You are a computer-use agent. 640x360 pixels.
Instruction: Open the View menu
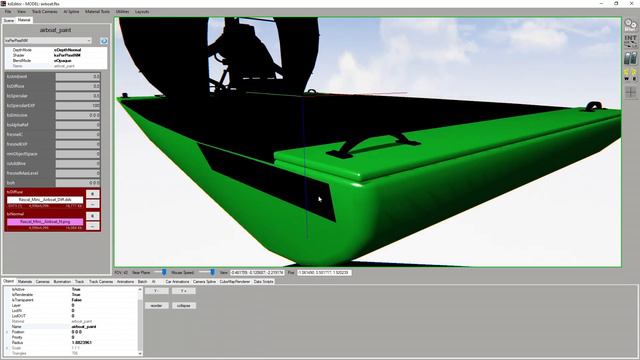[x=21, y=12]
